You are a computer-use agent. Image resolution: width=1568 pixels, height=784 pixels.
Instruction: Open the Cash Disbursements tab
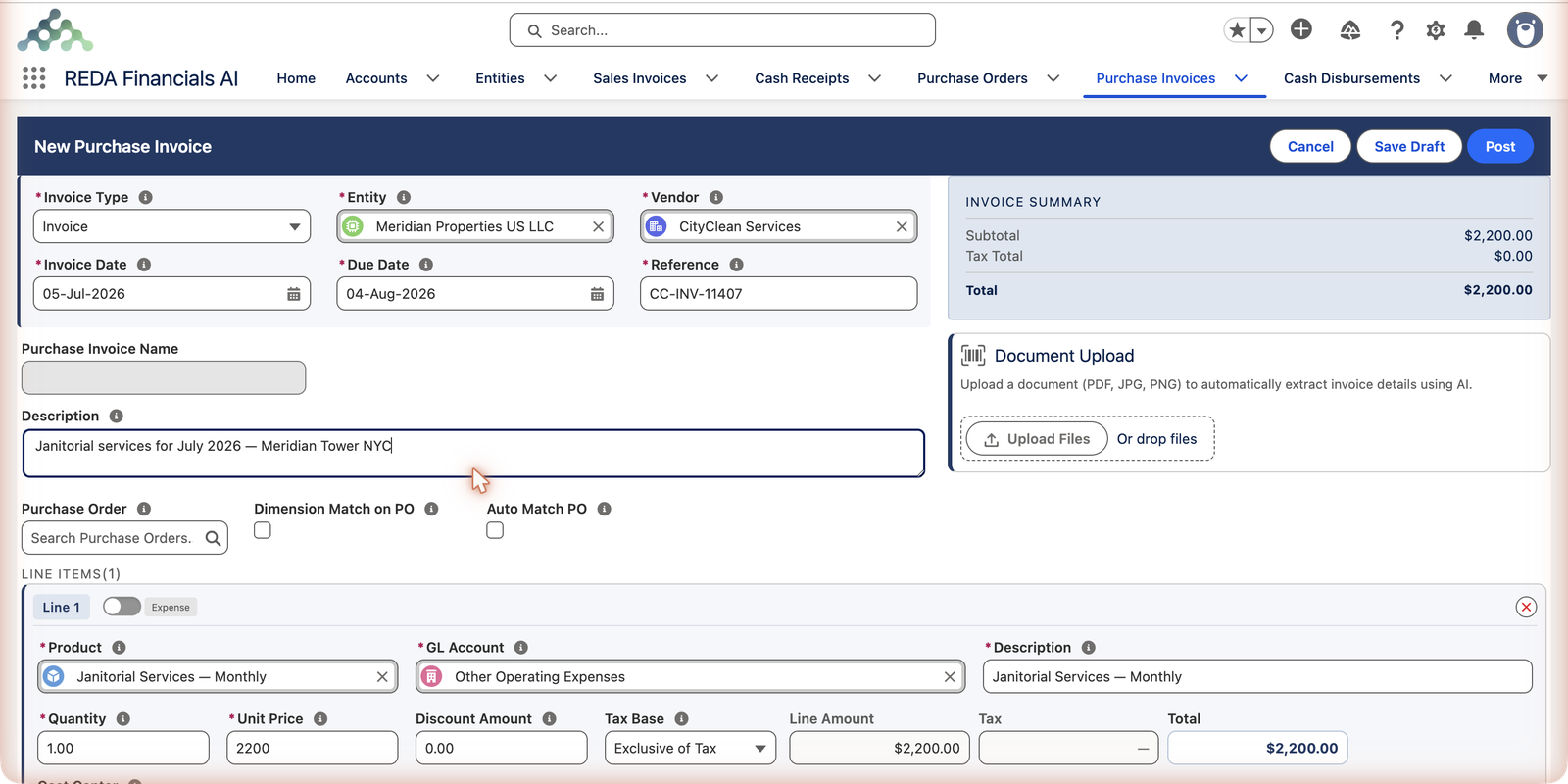tap(1351, 78)
